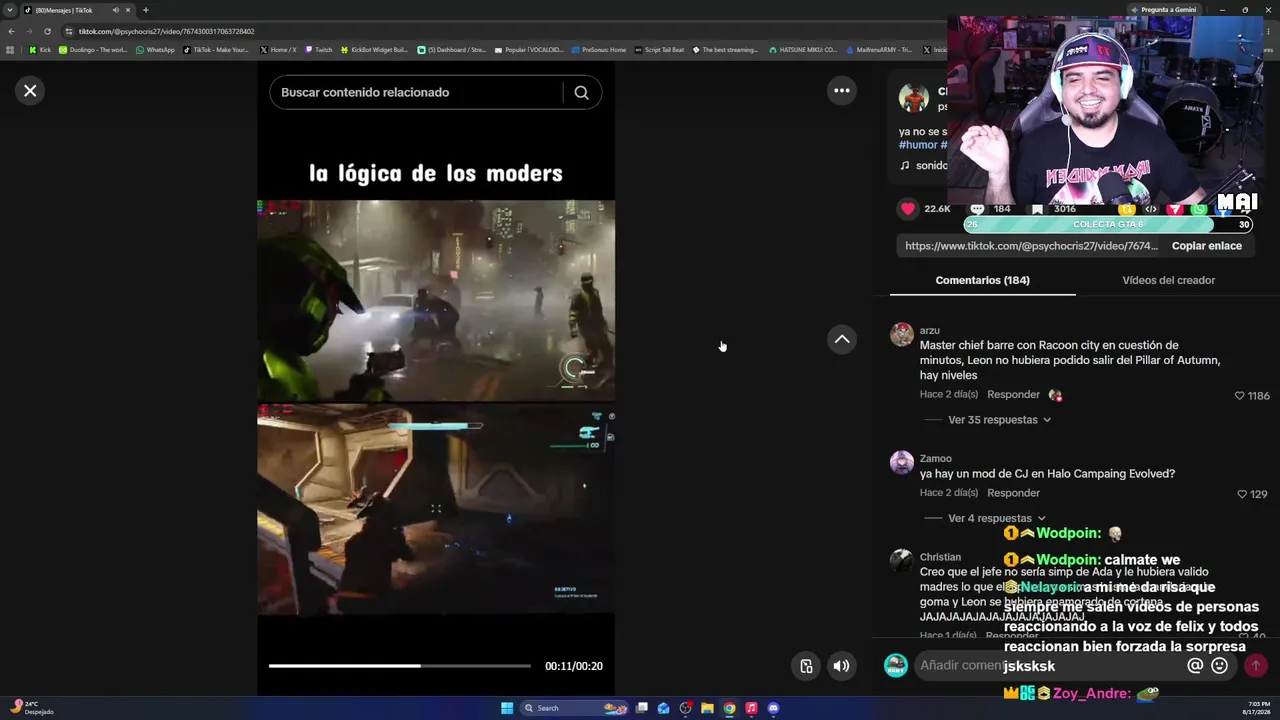This screenshot has width=1280, height=720.
Task: Open comments via the speech bubble icon
Action: pos(977,209)
